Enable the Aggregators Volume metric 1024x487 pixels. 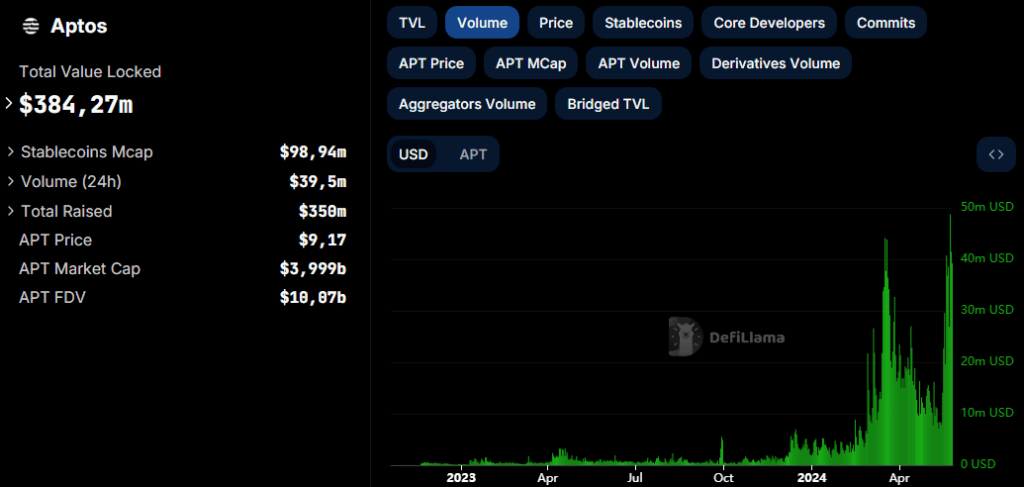coord(467,104)
